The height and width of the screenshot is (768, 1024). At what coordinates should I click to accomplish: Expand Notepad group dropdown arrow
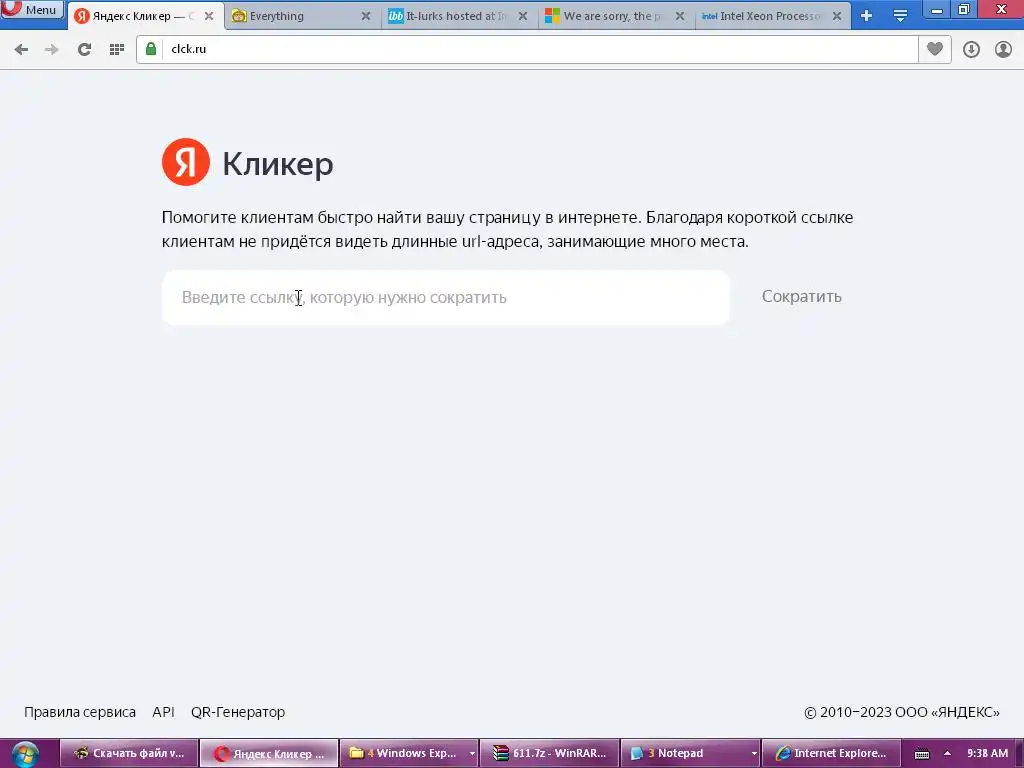click(754, 754)
